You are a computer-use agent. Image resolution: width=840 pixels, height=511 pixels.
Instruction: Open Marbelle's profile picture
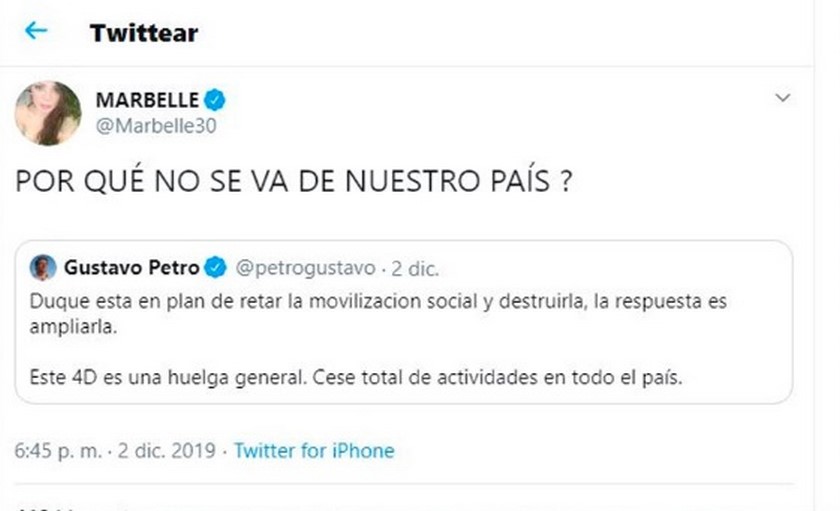point(47,113)
